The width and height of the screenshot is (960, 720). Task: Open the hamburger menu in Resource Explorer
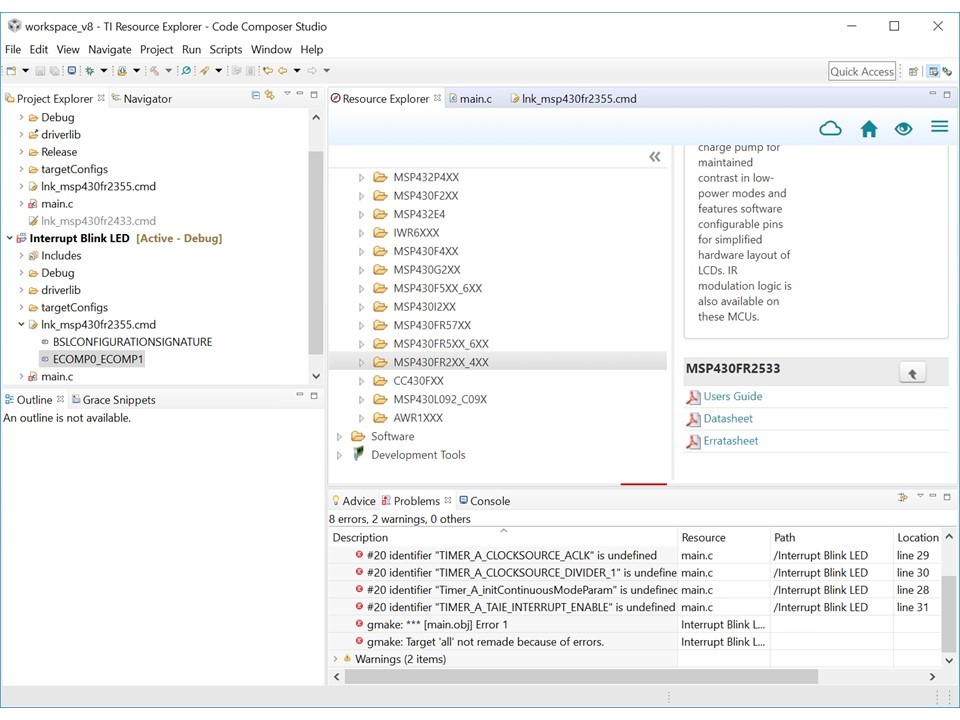click(939, 128)
